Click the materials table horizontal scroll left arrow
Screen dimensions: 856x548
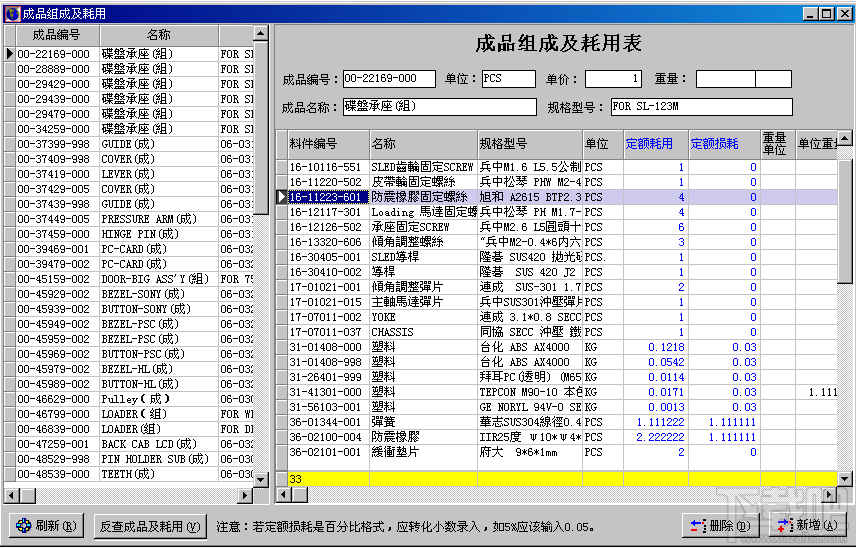point(282,495)
